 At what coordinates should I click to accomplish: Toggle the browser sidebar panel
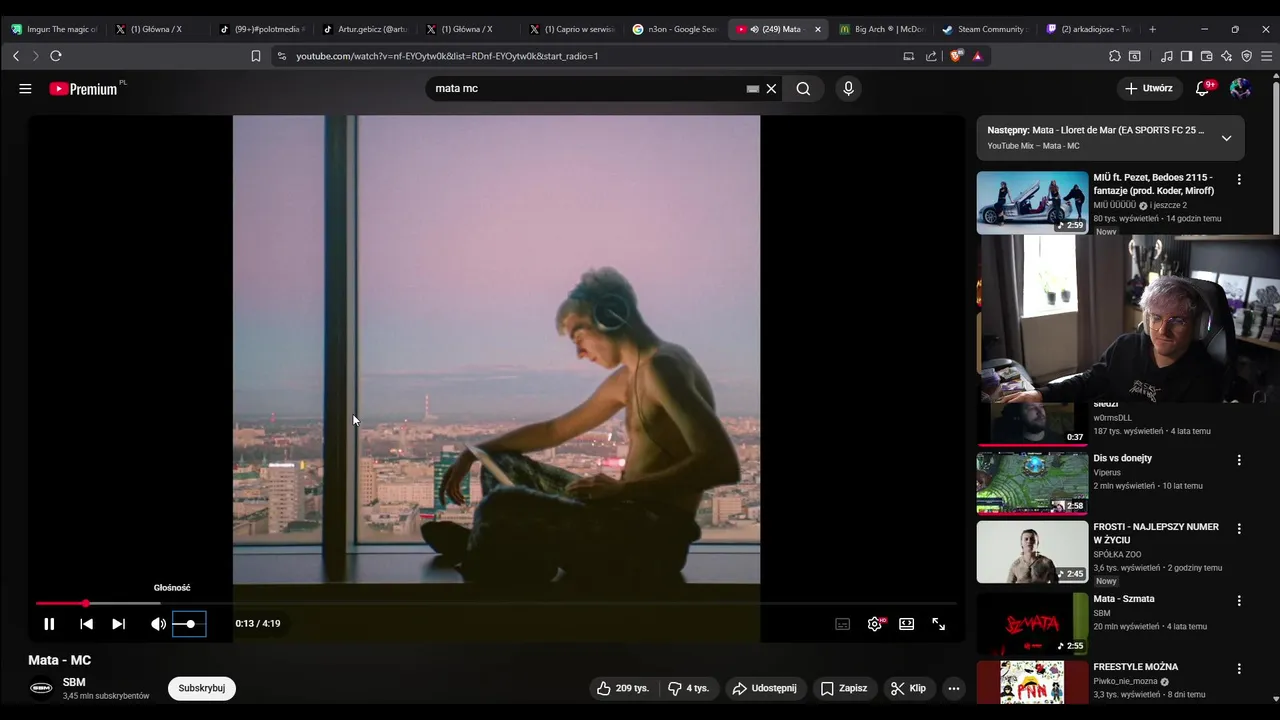coord(1186,56)
